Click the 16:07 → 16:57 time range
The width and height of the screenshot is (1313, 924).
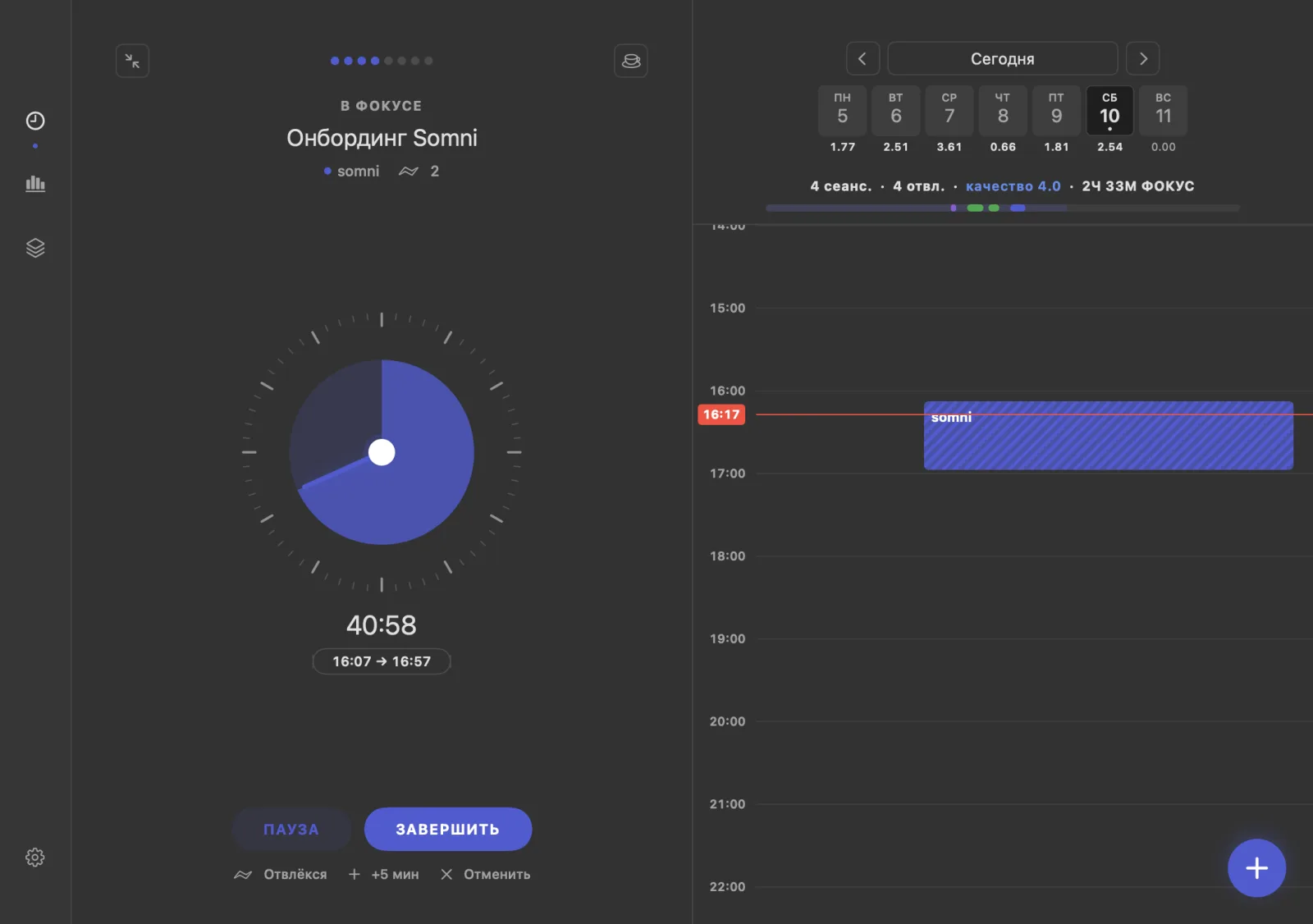point(382,661)
